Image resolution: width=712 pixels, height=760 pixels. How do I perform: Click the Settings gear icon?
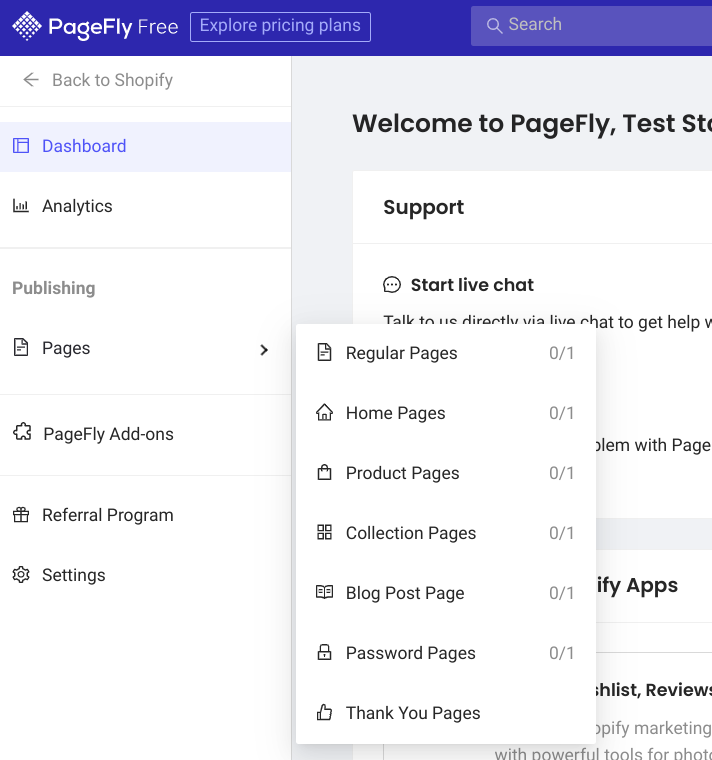click(21, 575)
